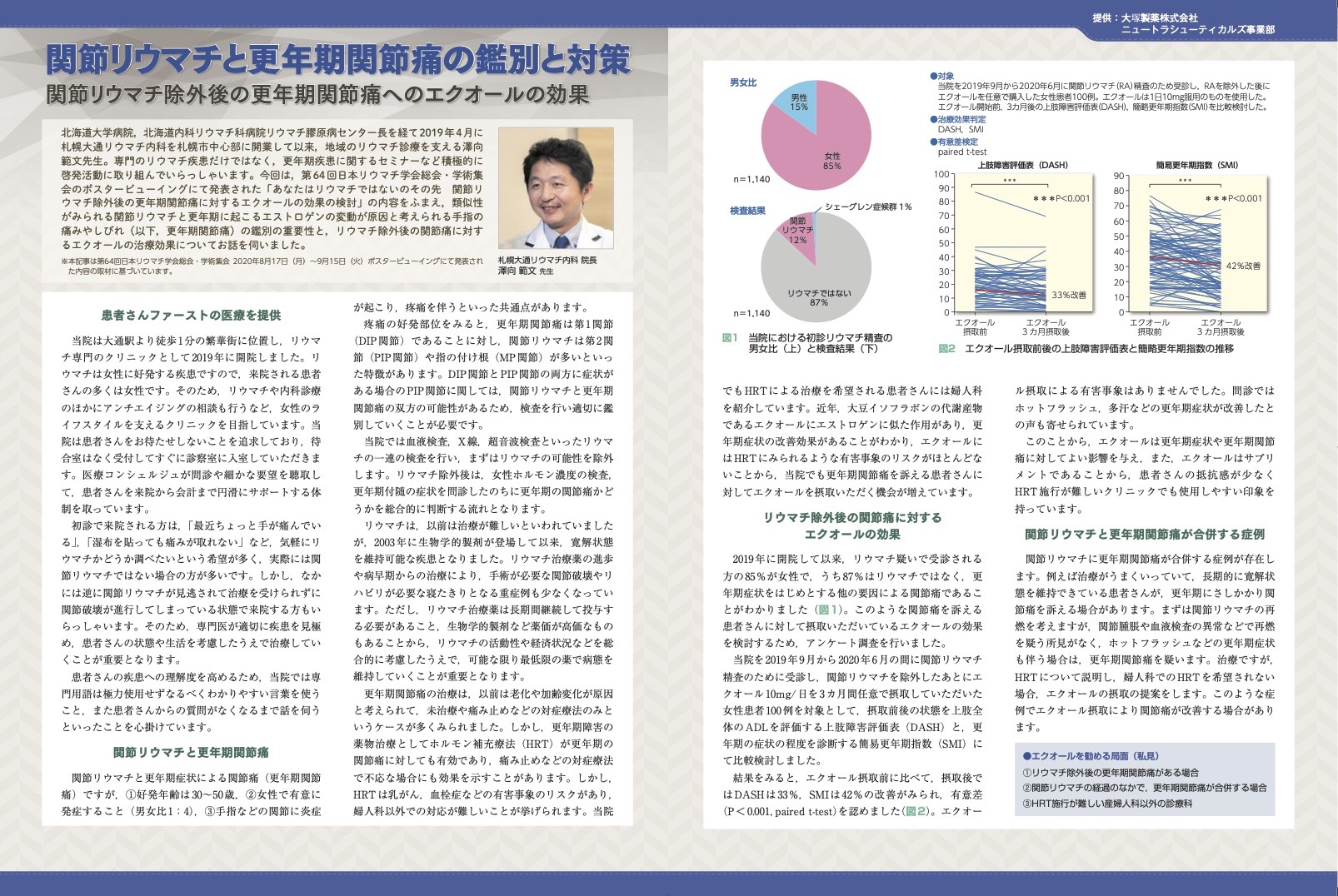Click the main title 関節リウマチと更年期関節痛の鑑別と対策
Image resolution: width=1338 pixels, height=896 pixels.
coord(338,60)
